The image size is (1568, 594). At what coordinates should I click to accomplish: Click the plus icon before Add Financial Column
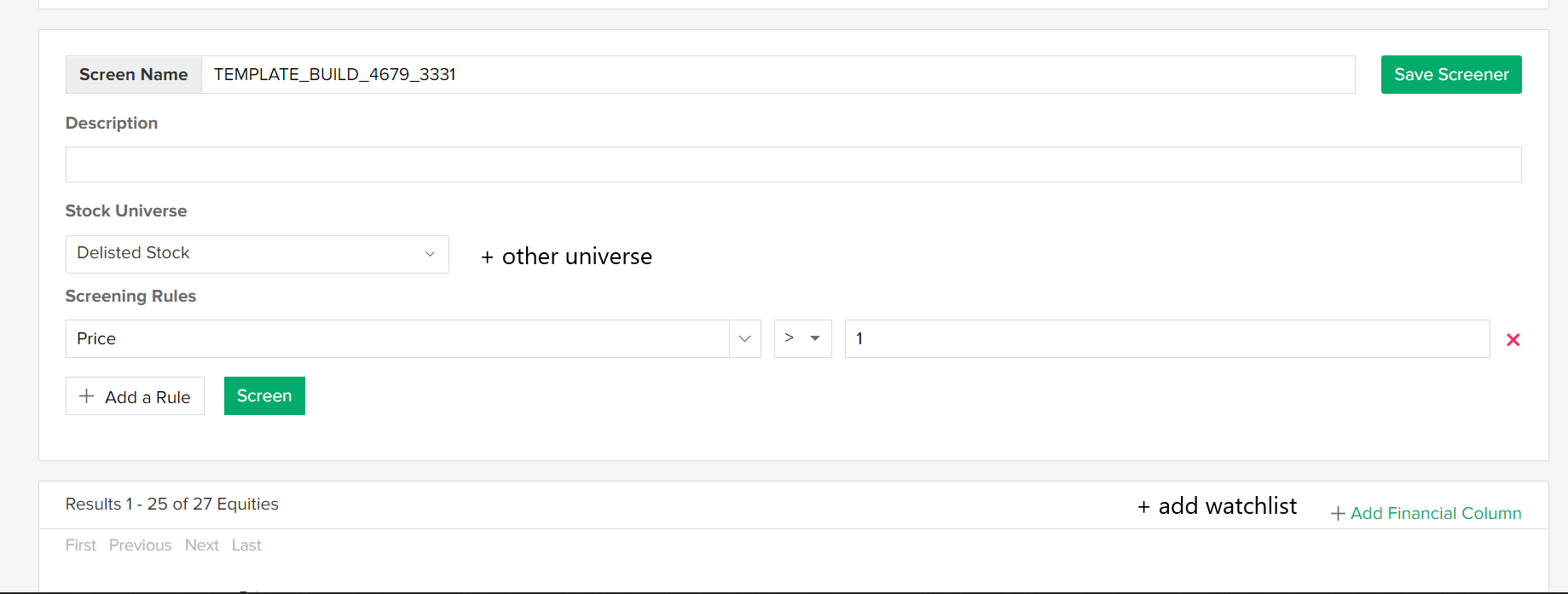click(x=1338, y=514)
